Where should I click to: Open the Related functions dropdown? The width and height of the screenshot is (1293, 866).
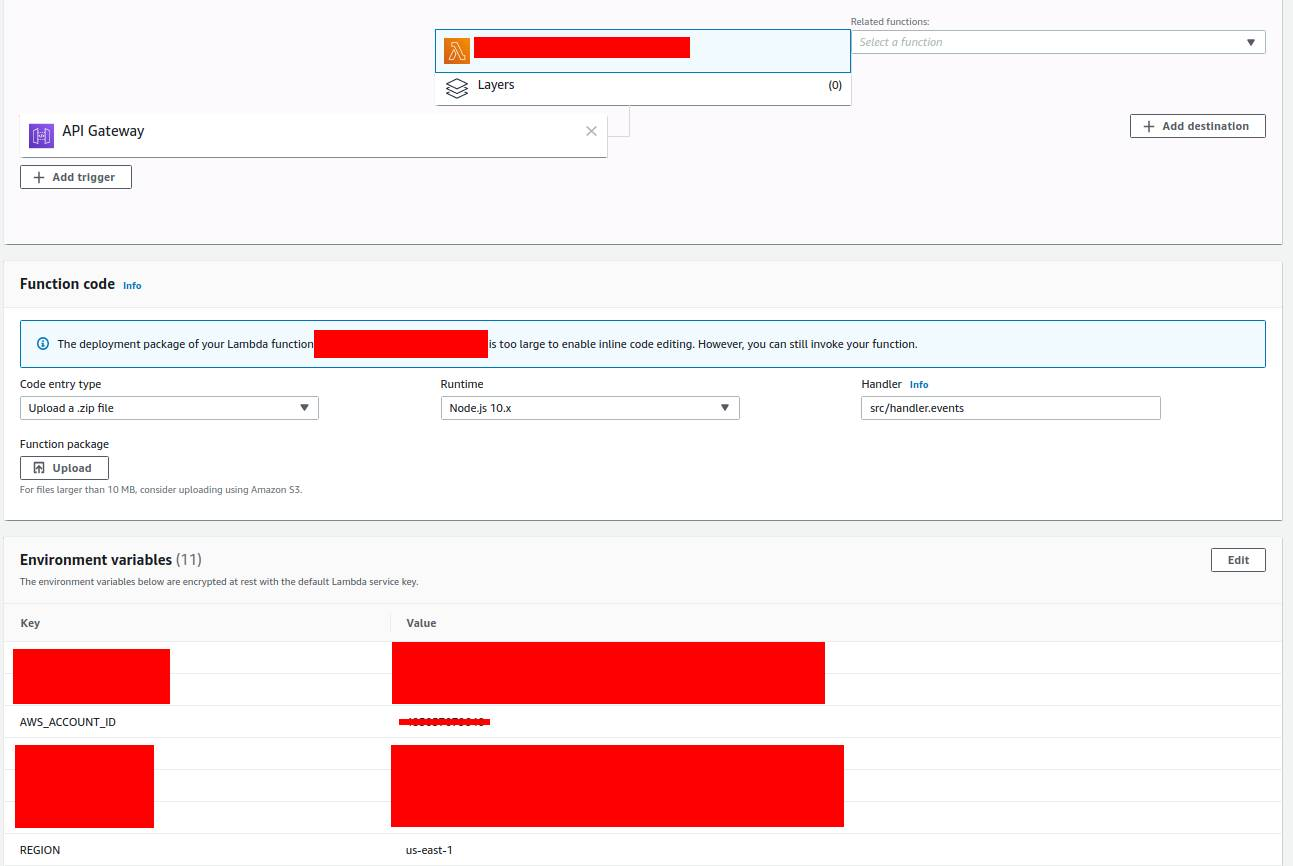point(1058,42)
